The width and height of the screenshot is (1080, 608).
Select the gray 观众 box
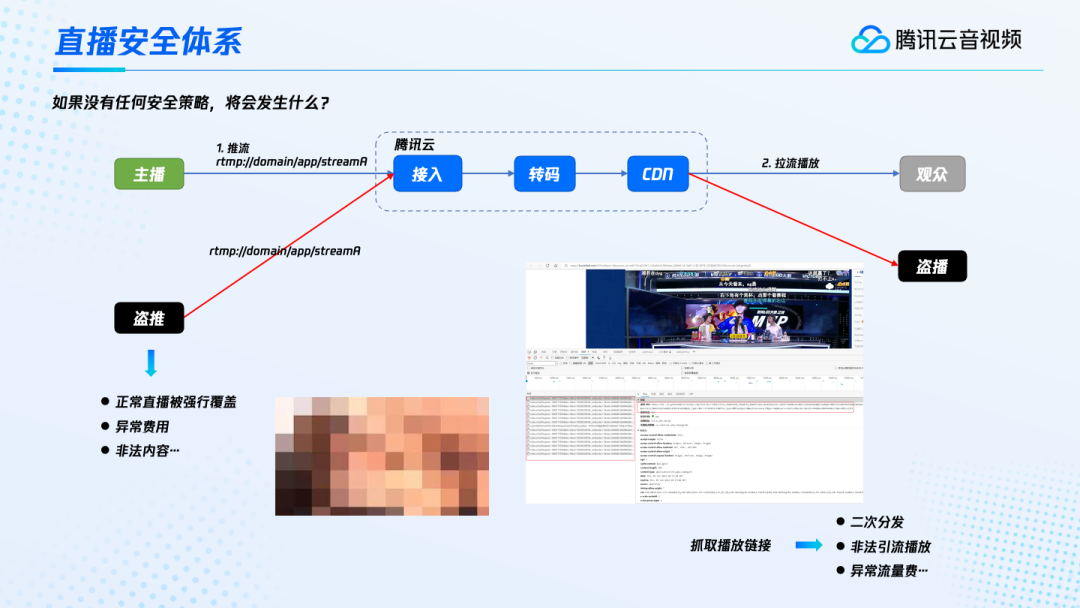pos(931,174)
